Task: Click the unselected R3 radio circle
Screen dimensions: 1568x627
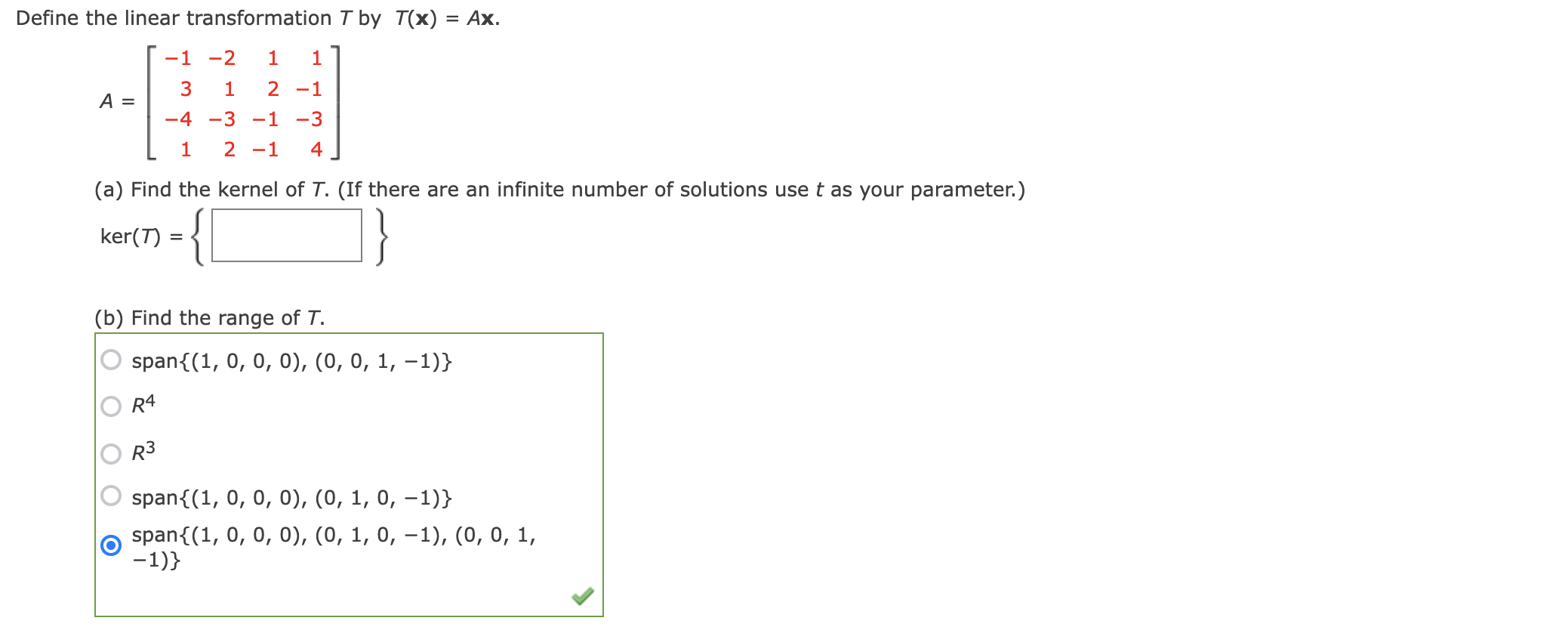Action: (110, 451)
